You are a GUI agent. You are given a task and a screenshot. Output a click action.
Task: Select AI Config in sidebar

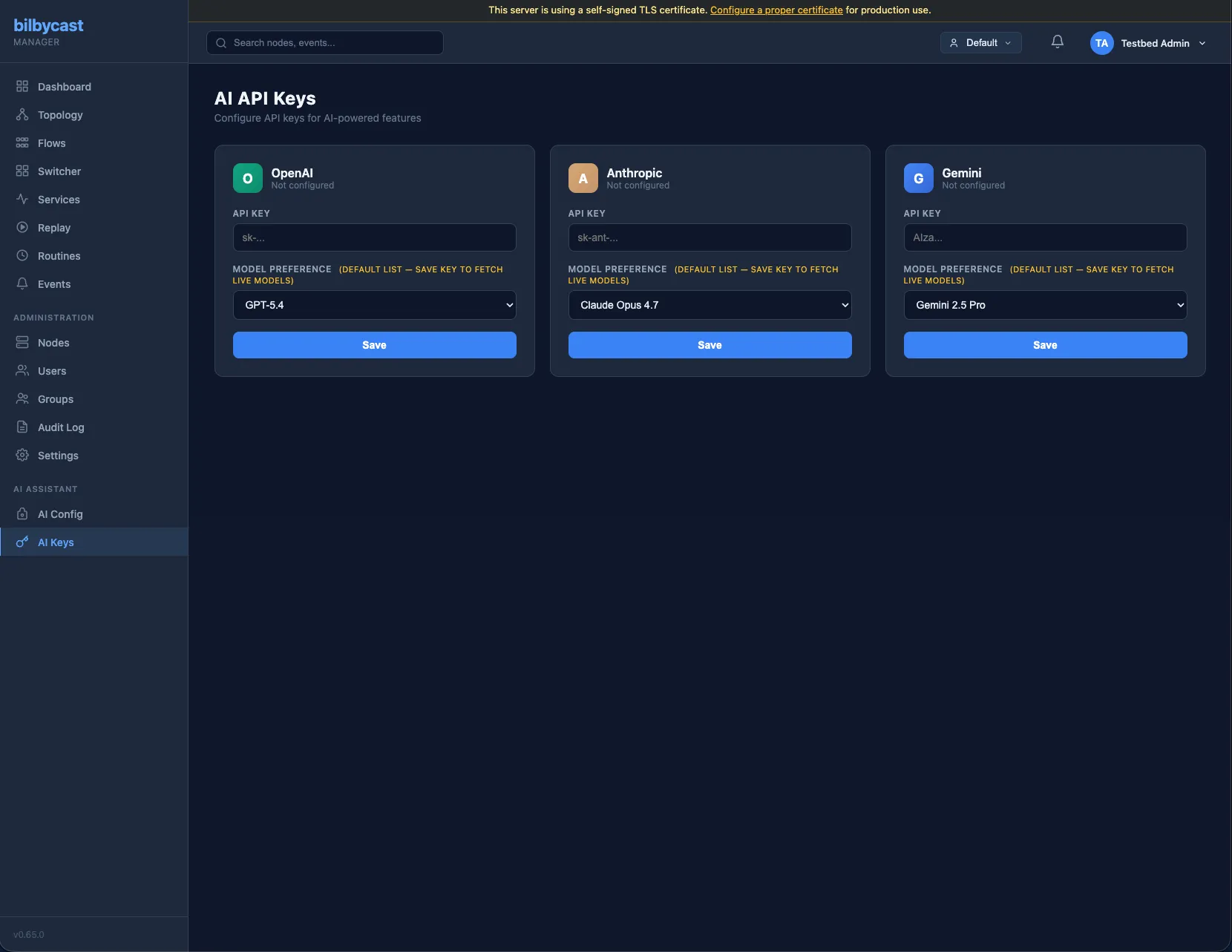point(94,514)
